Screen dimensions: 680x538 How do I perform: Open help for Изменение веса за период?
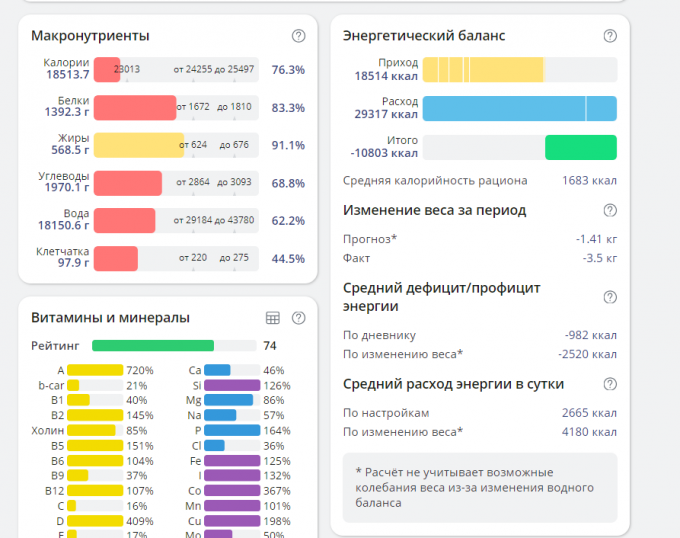coord(610,210)
